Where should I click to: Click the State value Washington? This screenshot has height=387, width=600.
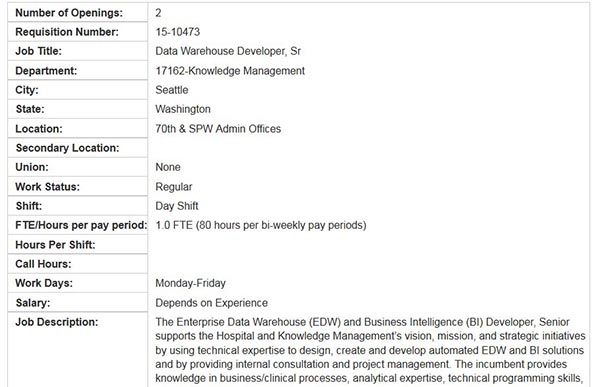point(183,109)
